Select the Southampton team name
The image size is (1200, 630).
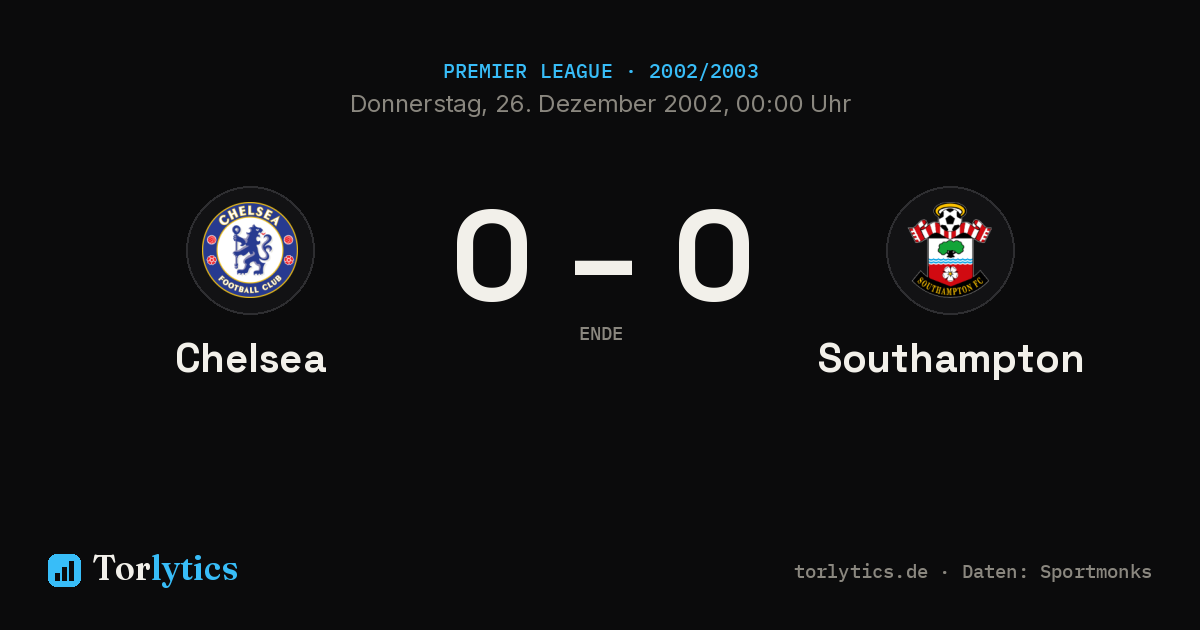[x=951, y=359]
